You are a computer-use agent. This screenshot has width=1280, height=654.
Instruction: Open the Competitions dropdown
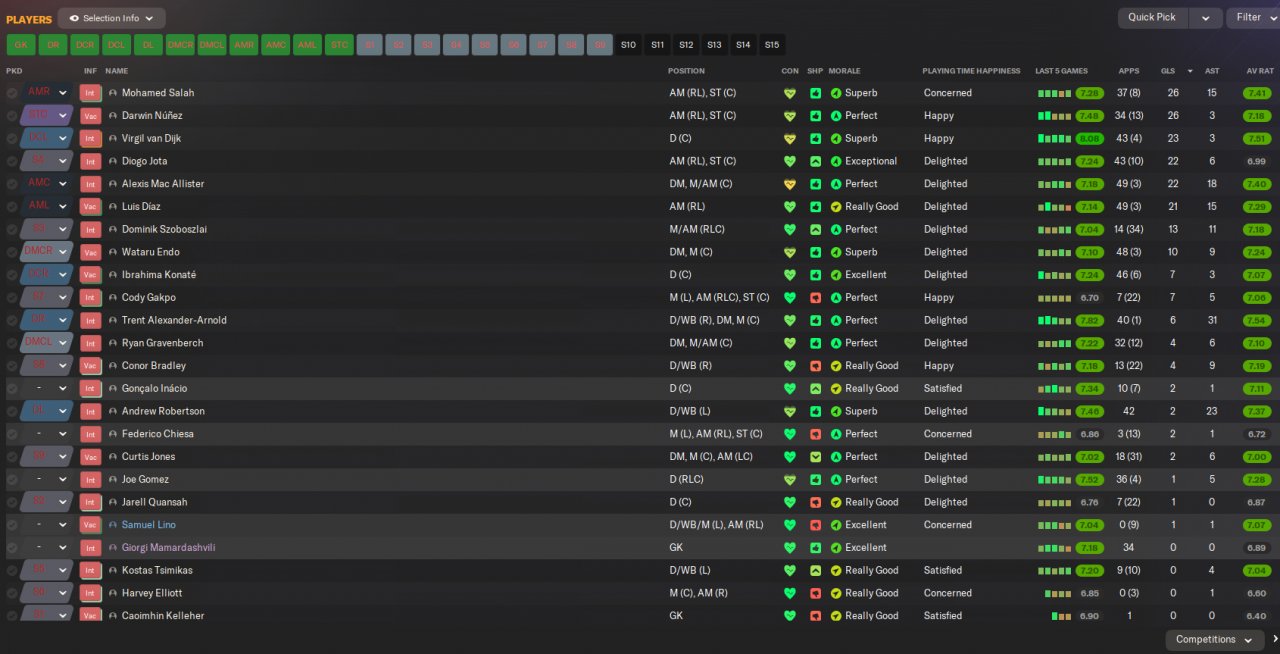tap(1213, 640)
